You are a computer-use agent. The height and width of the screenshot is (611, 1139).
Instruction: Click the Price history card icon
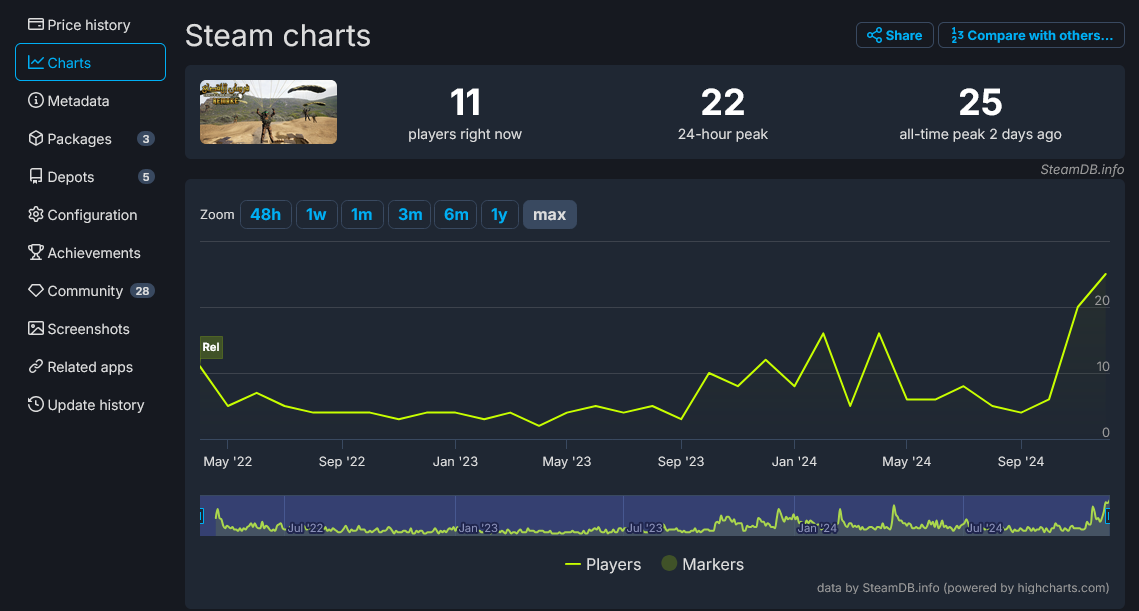(36, 24)
